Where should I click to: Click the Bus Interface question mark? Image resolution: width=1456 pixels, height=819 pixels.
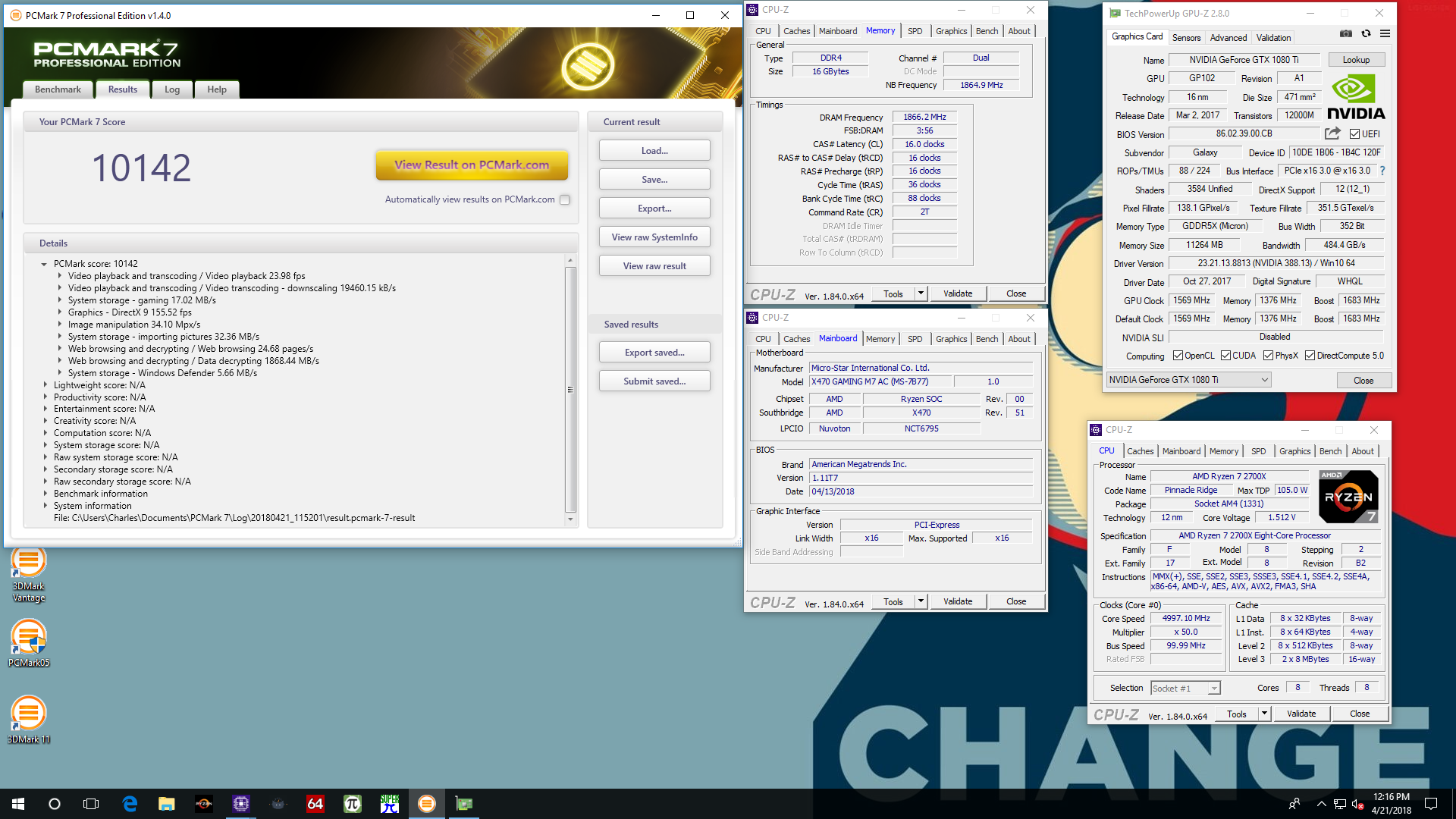click(1382, 171)
